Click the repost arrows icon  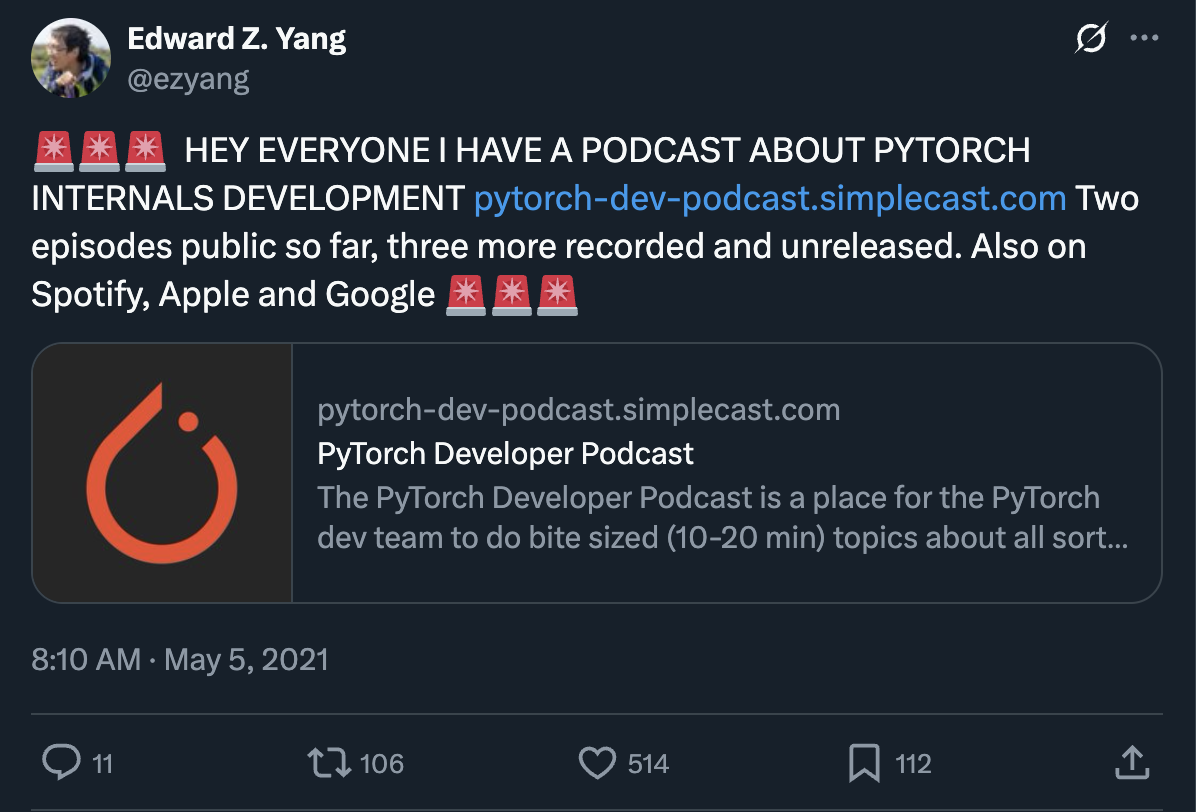click(x=329, y=762)
